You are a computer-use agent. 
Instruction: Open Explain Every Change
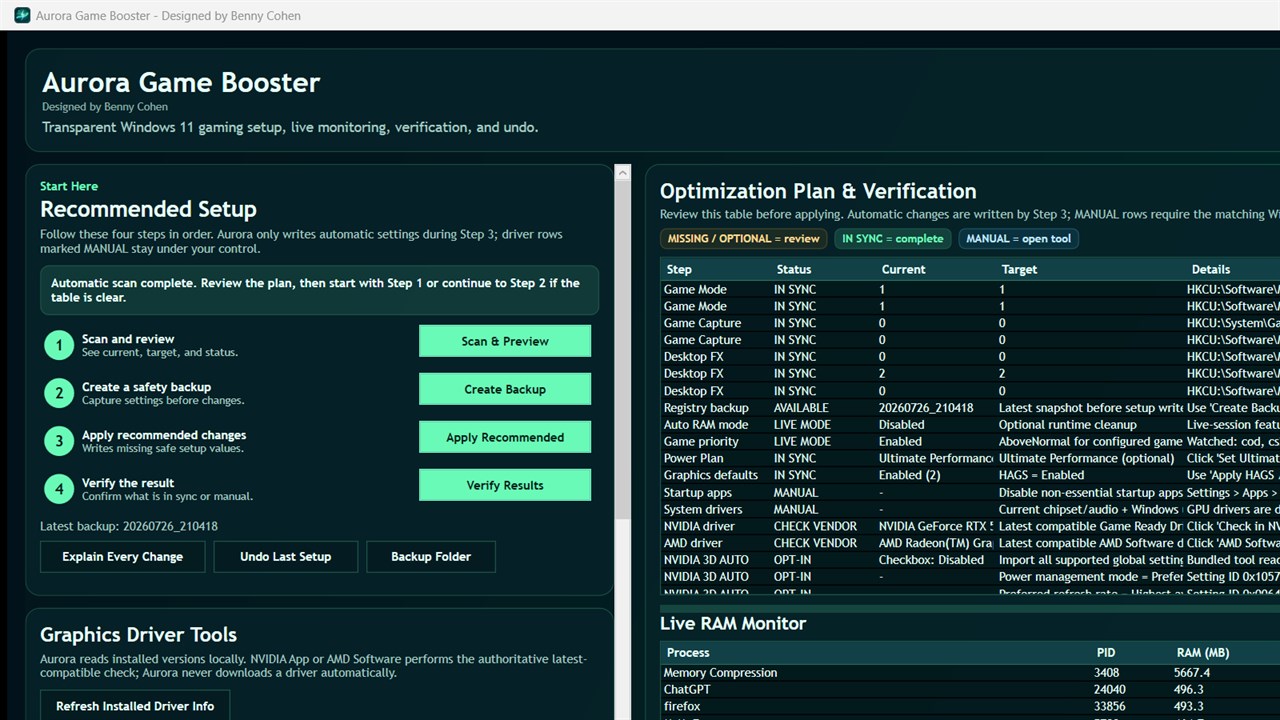123,557
